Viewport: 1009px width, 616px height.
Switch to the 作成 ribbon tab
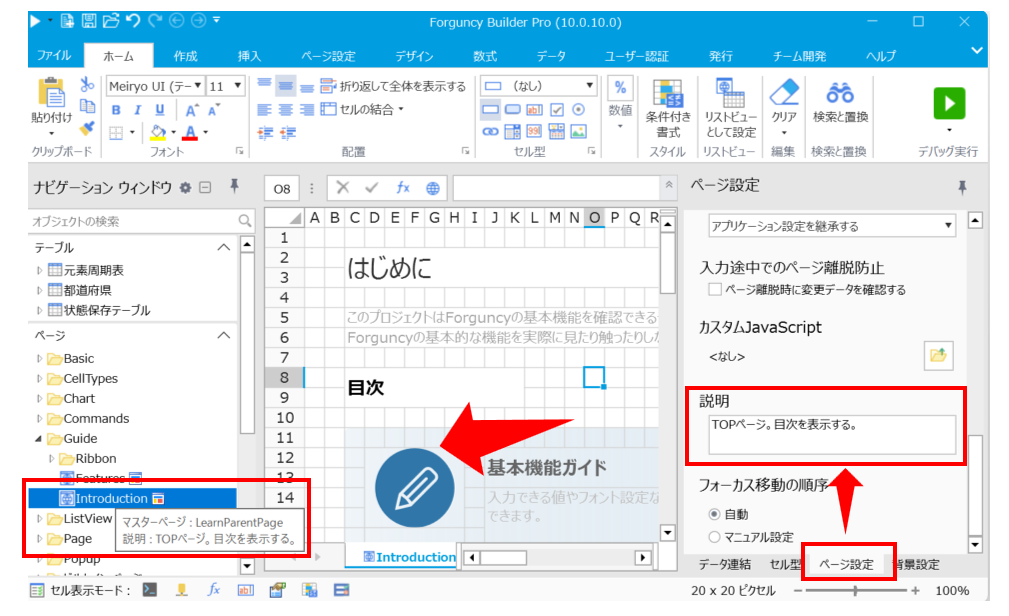(185, 56)
